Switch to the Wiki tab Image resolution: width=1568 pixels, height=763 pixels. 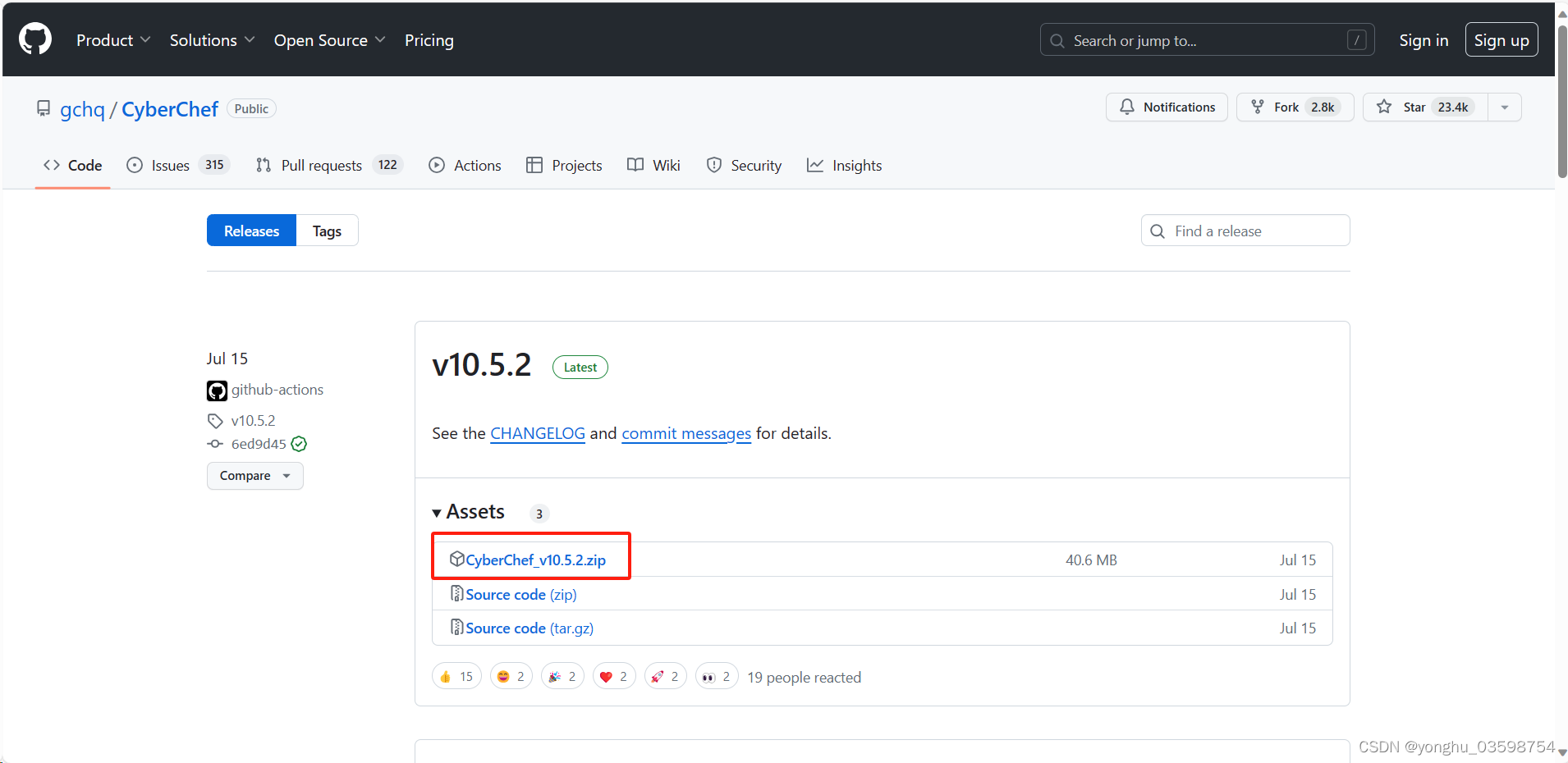[x=653, y=166]
